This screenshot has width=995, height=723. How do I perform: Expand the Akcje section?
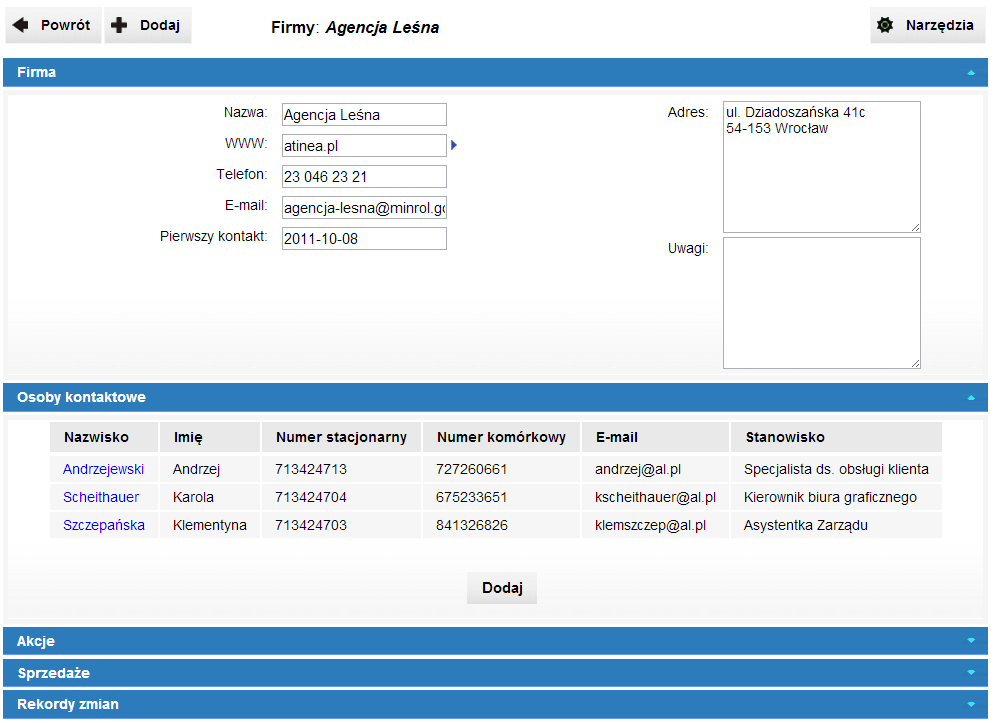tap(970, 641)
